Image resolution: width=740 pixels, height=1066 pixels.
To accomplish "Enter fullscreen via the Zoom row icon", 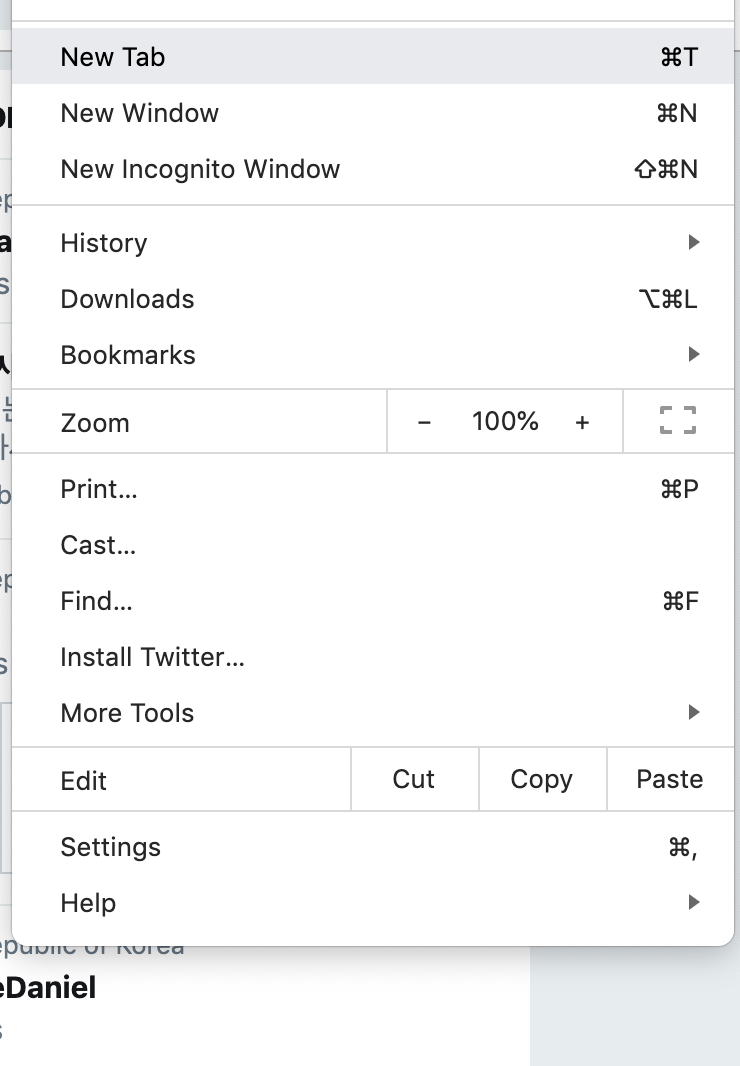I will 678,420.
